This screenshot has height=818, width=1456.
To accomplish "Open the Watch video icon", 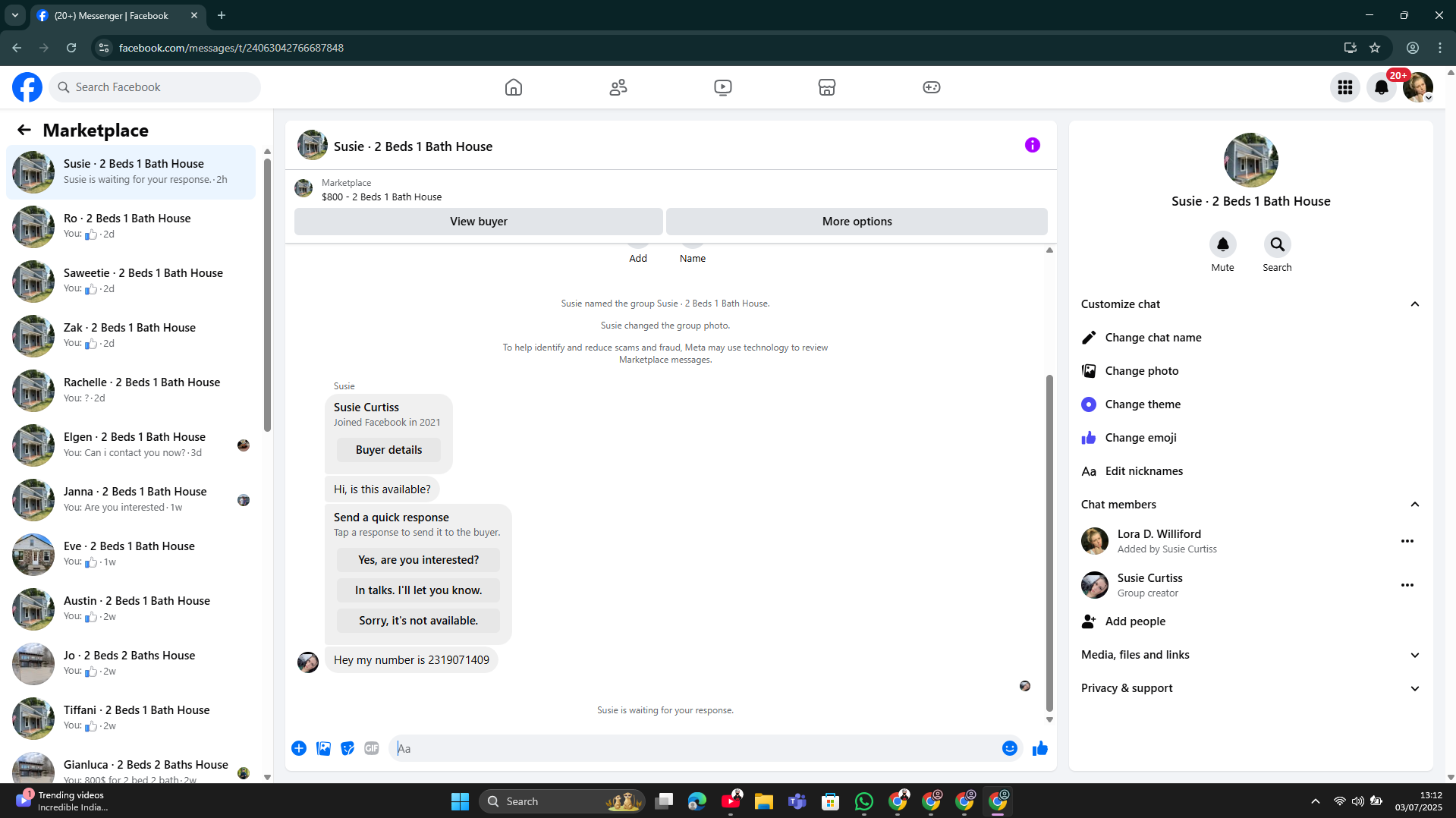I will click(x=723, y=87).
